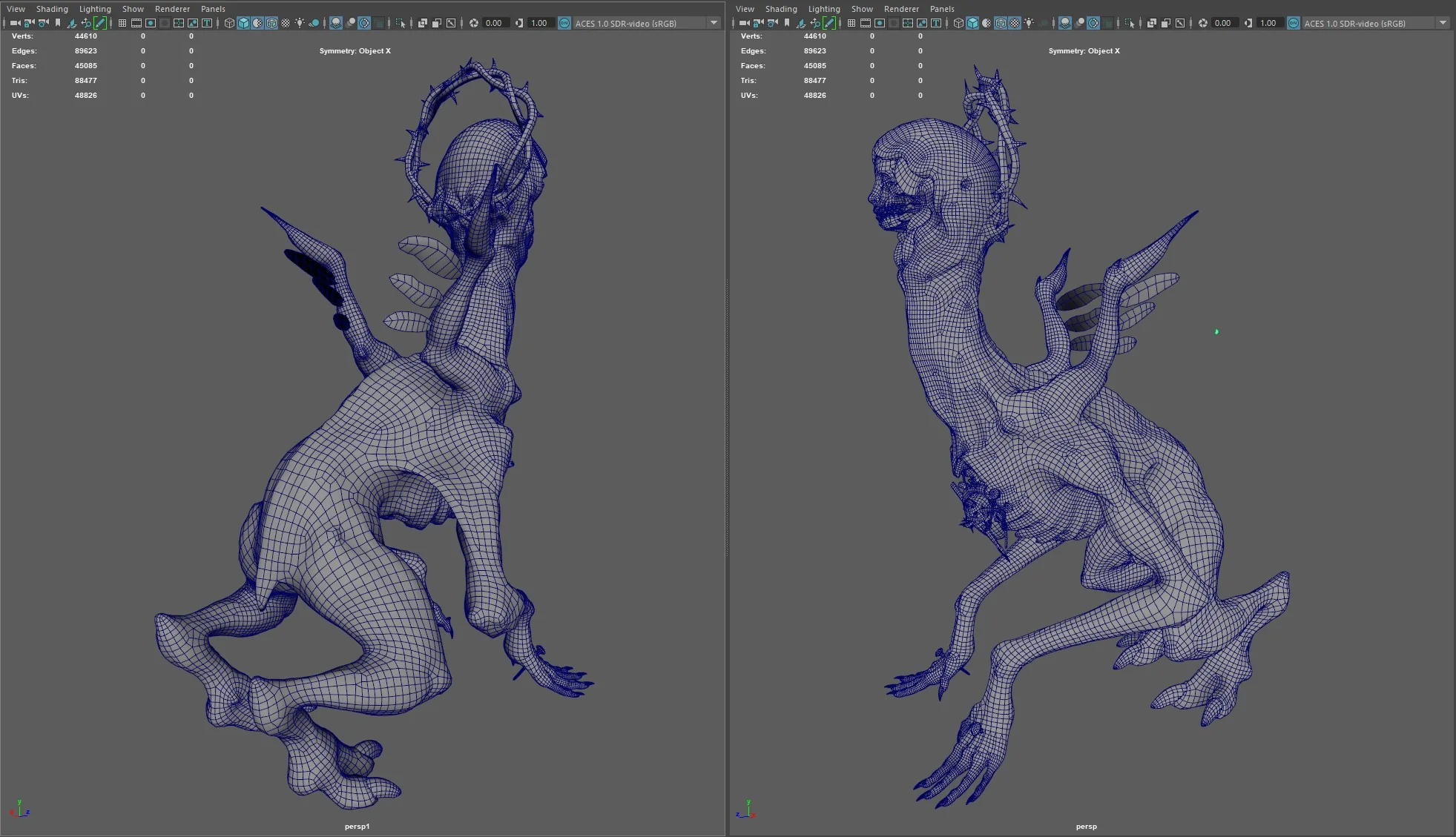Enable wireframe display in left persp1 panel
This screenshot has width=1456, height=837.
coord(229,23)
